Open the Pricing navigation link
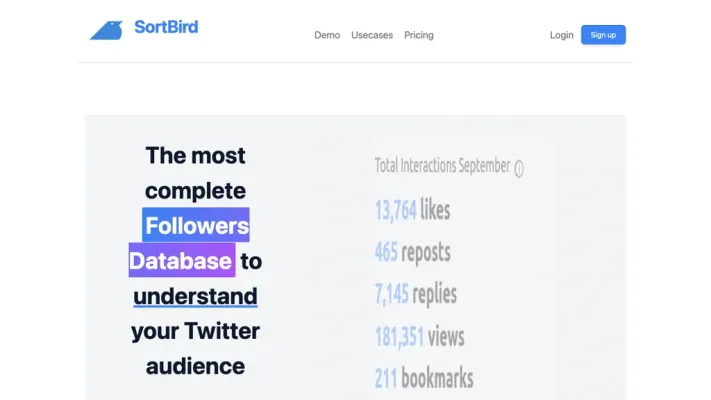 419,35
